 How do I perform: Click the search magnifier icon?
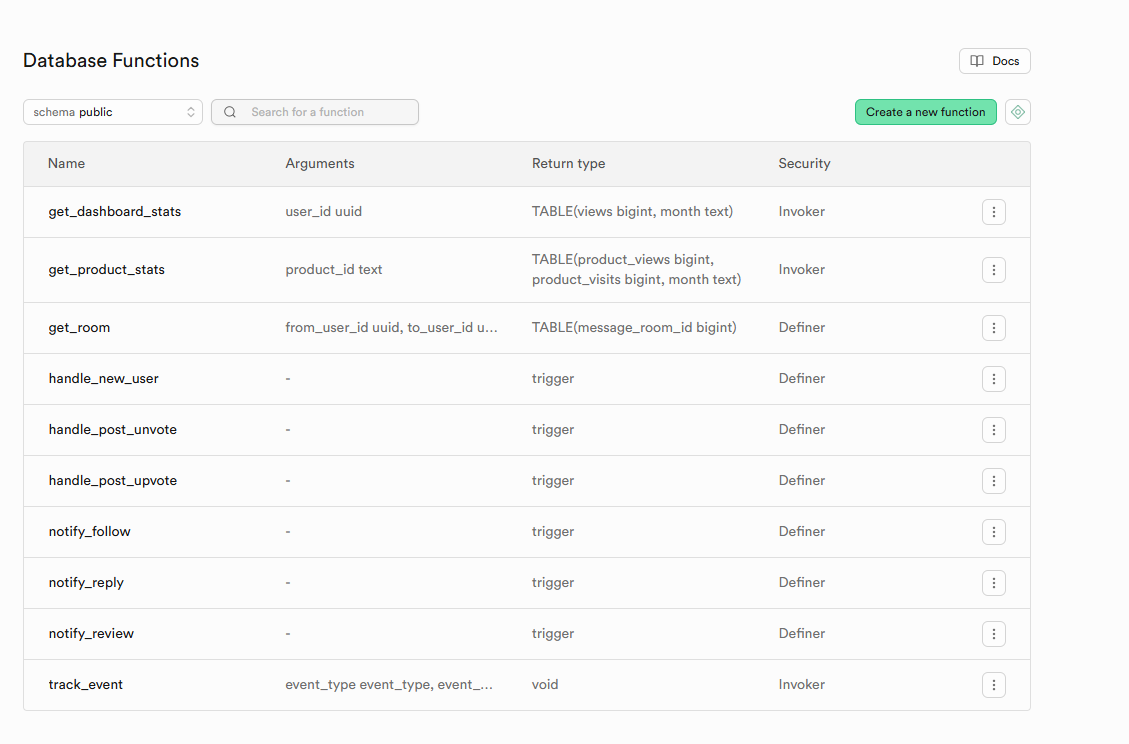pyautogui.click(x=230, y=112)
